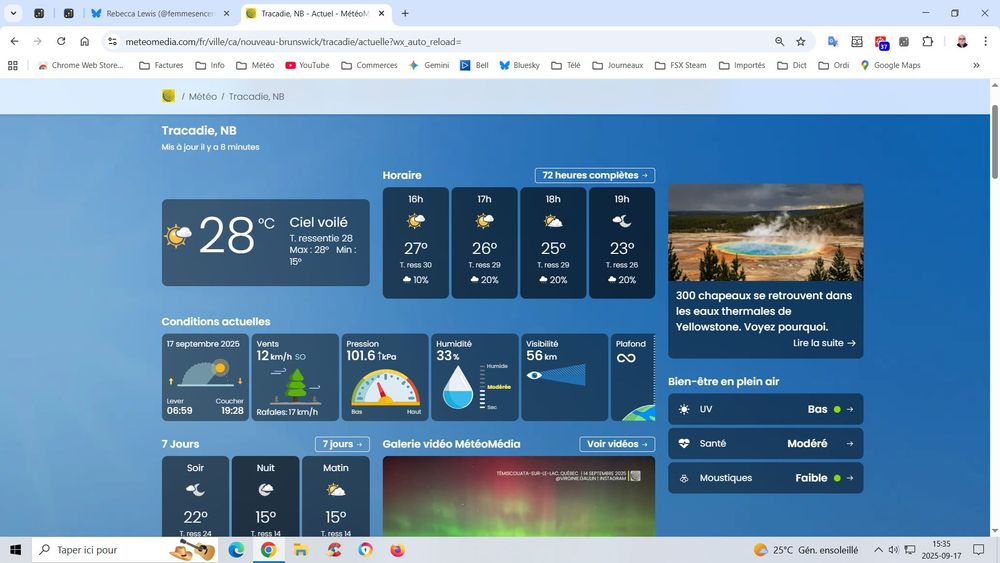Open the UV Bas outdoor index row
Viewport: 1000px width, 563px height.
(x=765, y=409)
